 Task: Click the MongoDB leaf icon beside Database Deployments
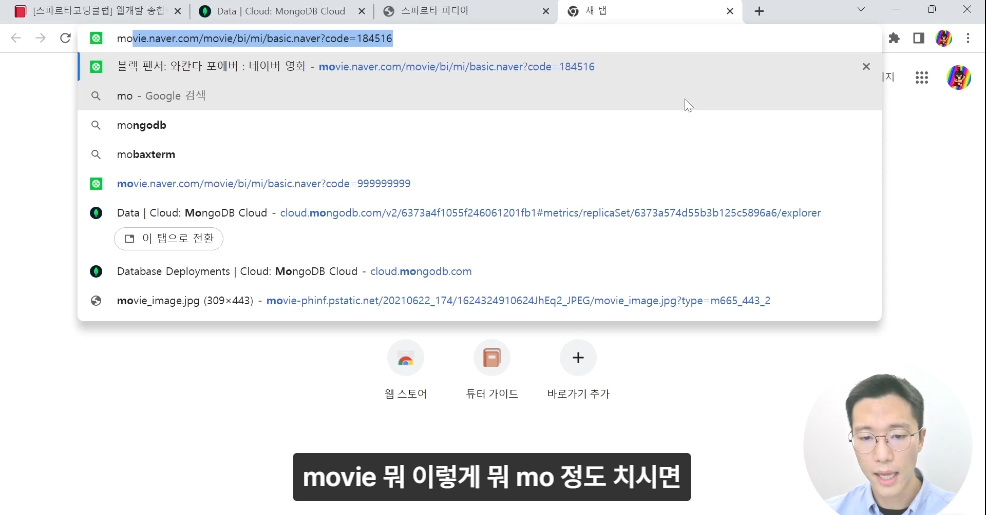click(96, 271)
